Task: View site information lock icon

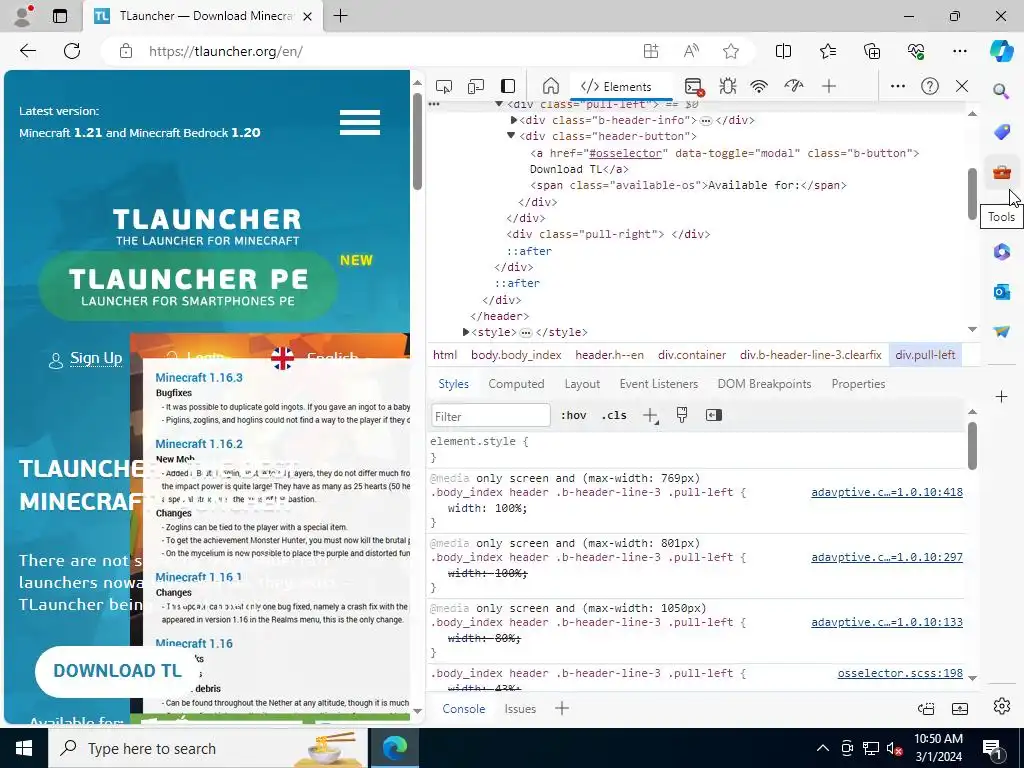Action: click(x=126, y=51)
